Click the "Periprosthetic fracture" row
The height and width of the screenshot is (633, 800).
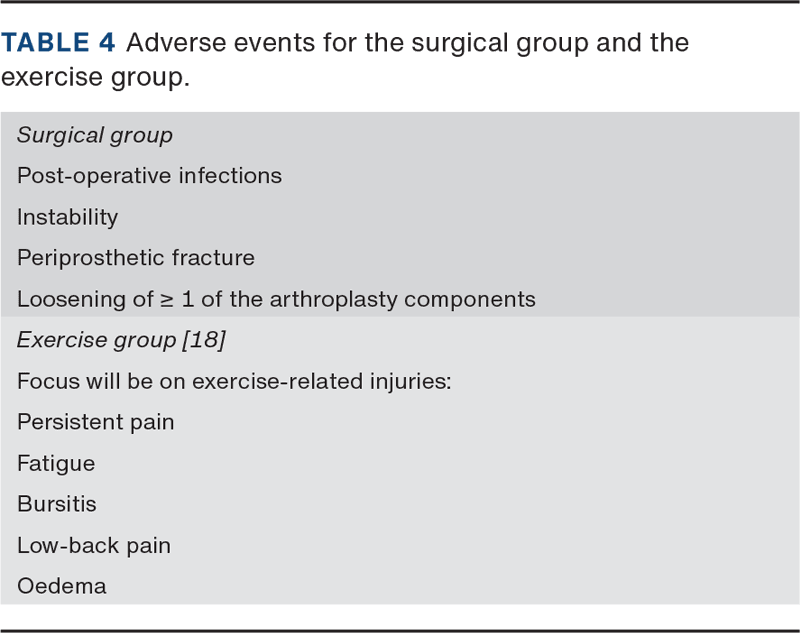tap(135, 258)
